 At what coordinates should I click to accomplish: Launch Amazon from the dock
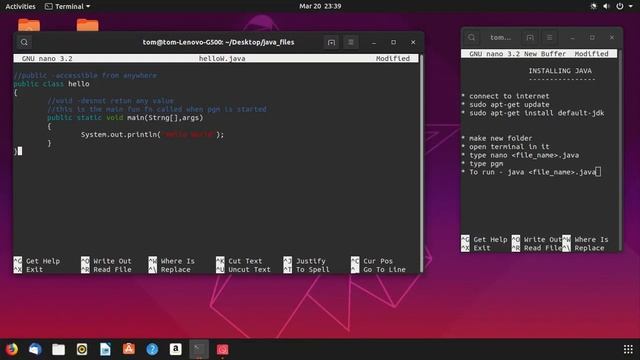pos(176,349)
